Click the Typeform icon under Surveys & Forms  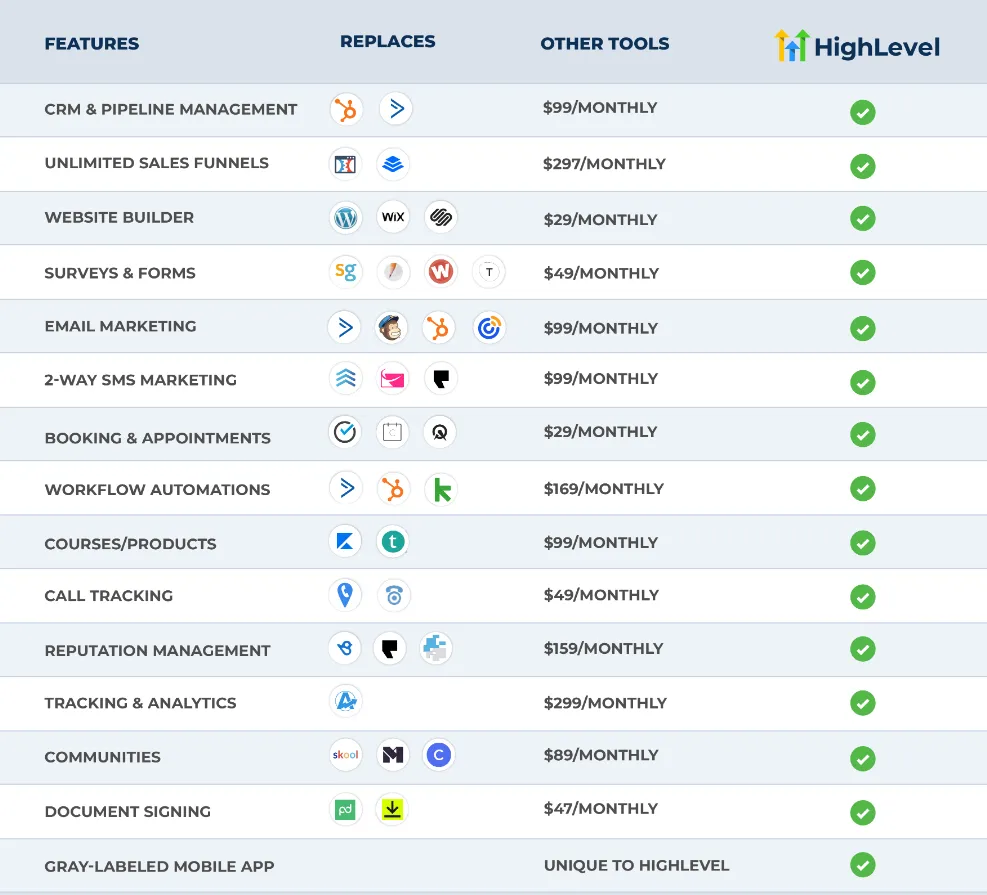point(489,271)
